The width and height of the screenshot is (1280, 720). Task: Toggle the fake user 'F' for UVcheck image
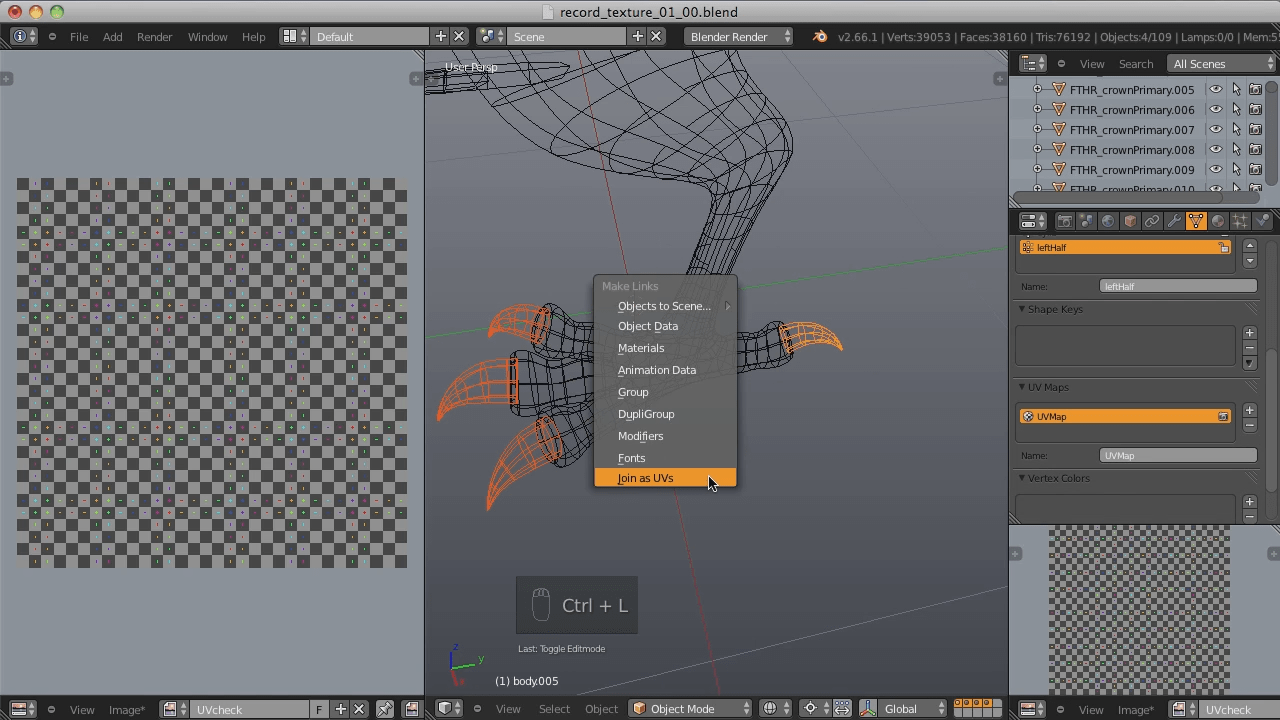[x=319, y=709]
